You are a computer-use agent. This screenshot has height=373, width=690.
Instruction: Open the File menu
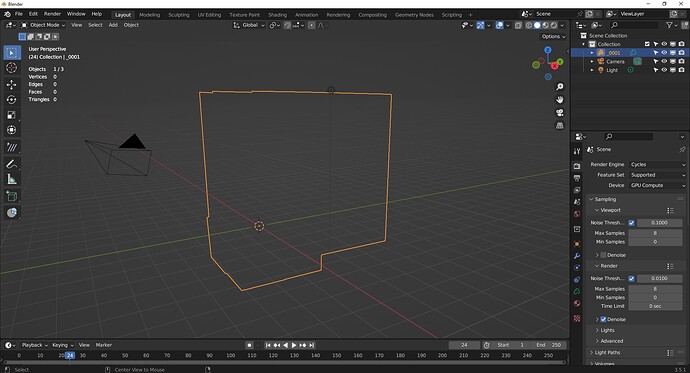(19, 14)
